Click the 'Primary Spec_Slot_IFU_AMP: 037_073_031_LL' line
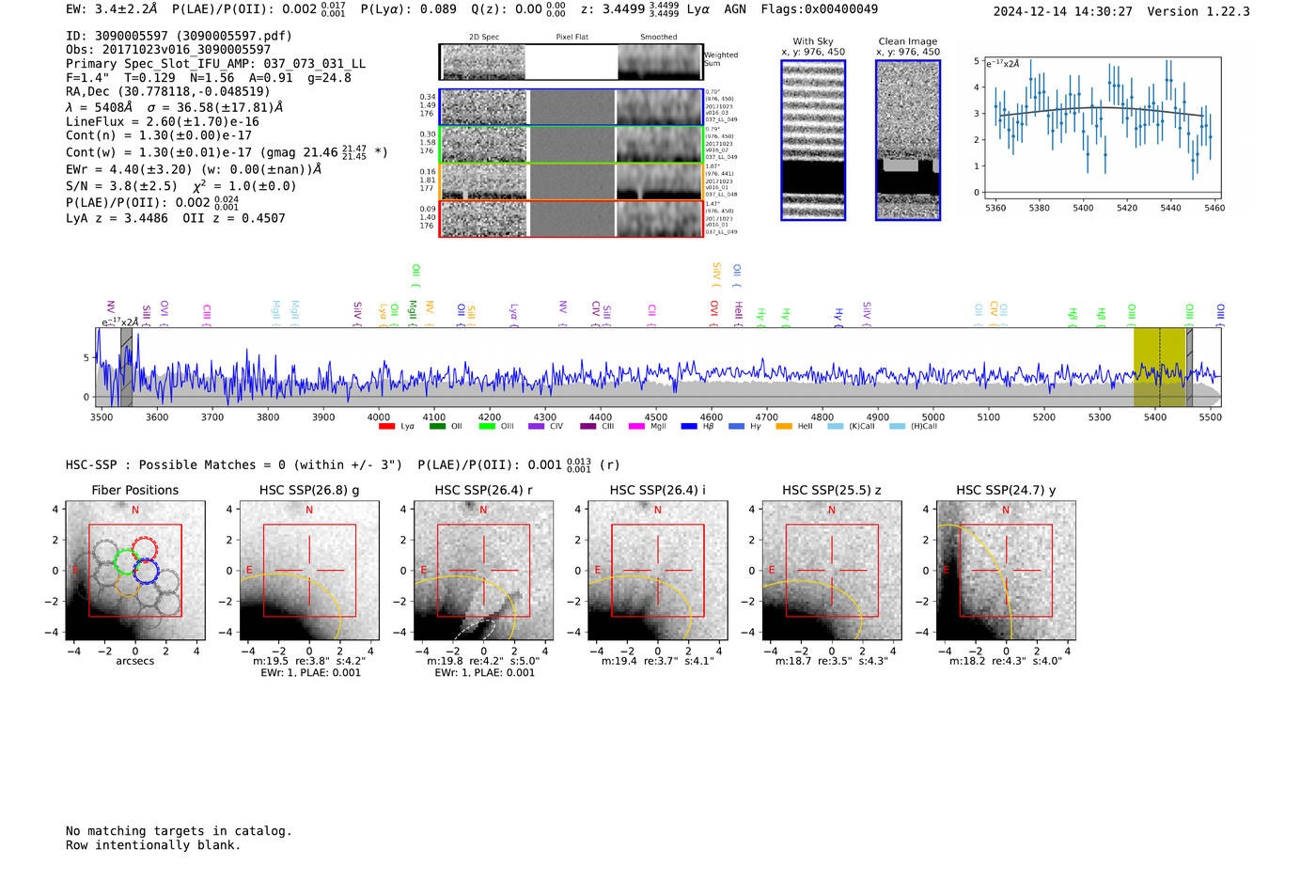Screen dimensions: 1316x896 215,64
